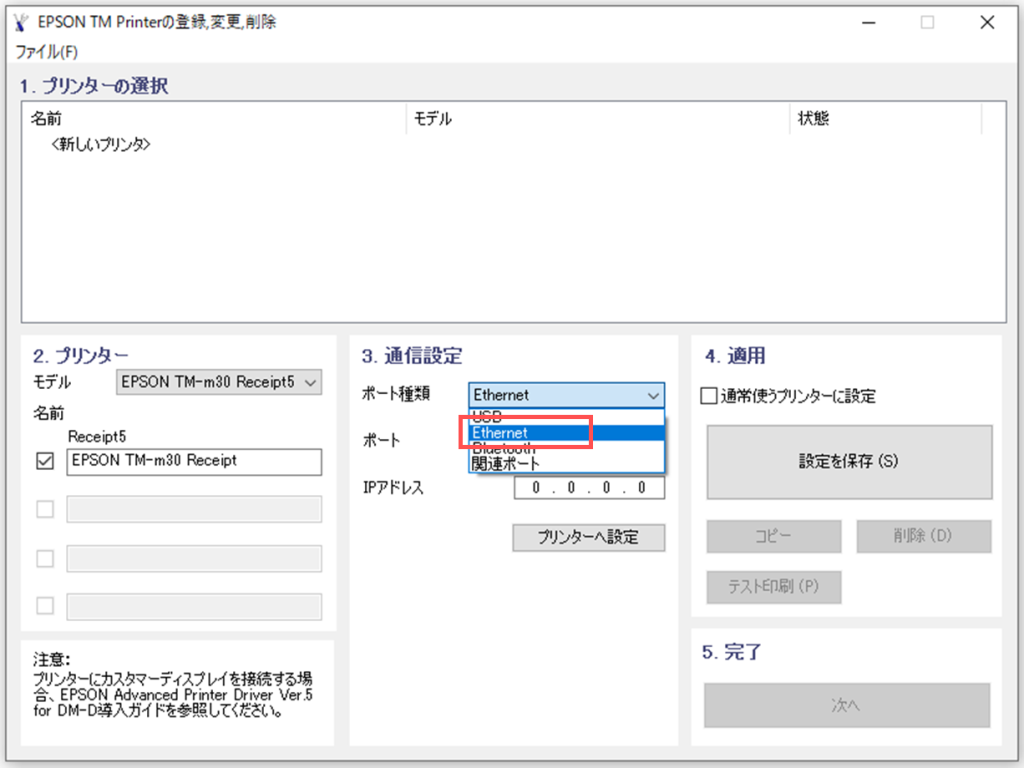The height and width of the screenshot is (768, 1024).
Task: Choose USB from the port type list
Action: point(566,417)
